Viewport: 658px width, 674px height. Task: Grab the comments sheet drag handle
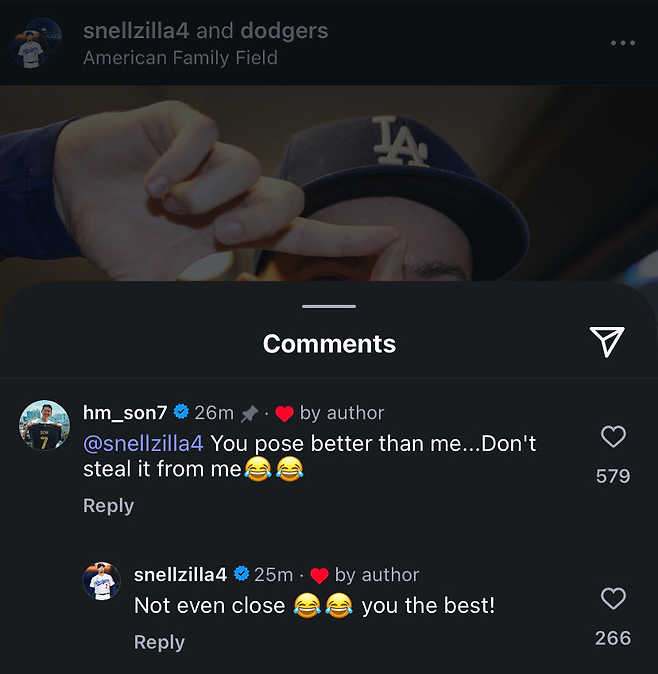tap(329, 306)
